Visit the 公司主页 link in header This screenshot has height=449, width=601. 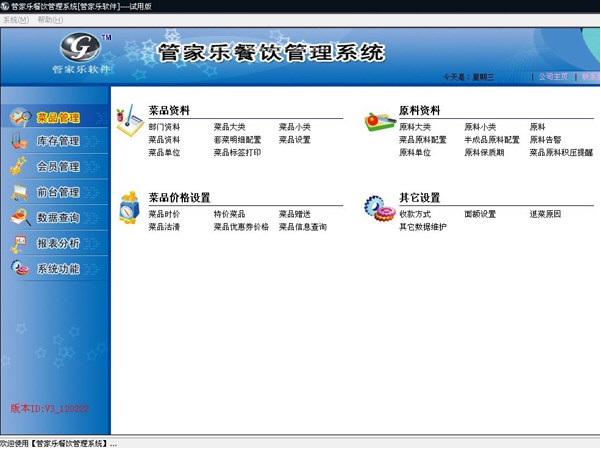pyautogui.click(x=553, y=77)
